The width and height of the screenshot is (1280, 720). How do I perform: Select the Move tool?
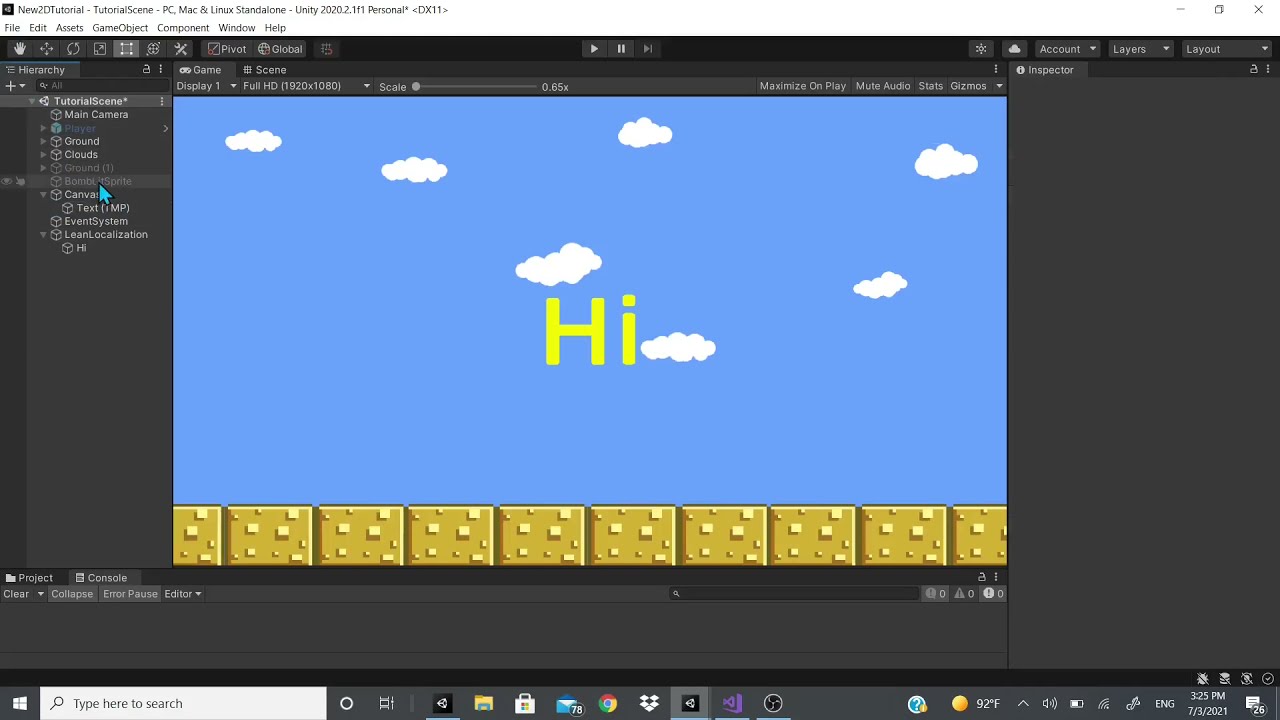(x=46, y=49)
